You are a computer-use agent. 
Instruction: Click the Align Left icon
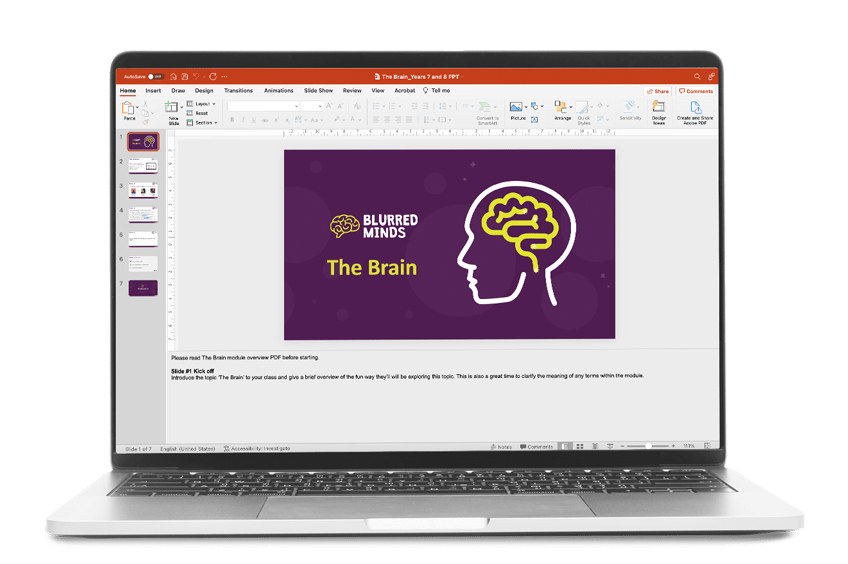376,120
